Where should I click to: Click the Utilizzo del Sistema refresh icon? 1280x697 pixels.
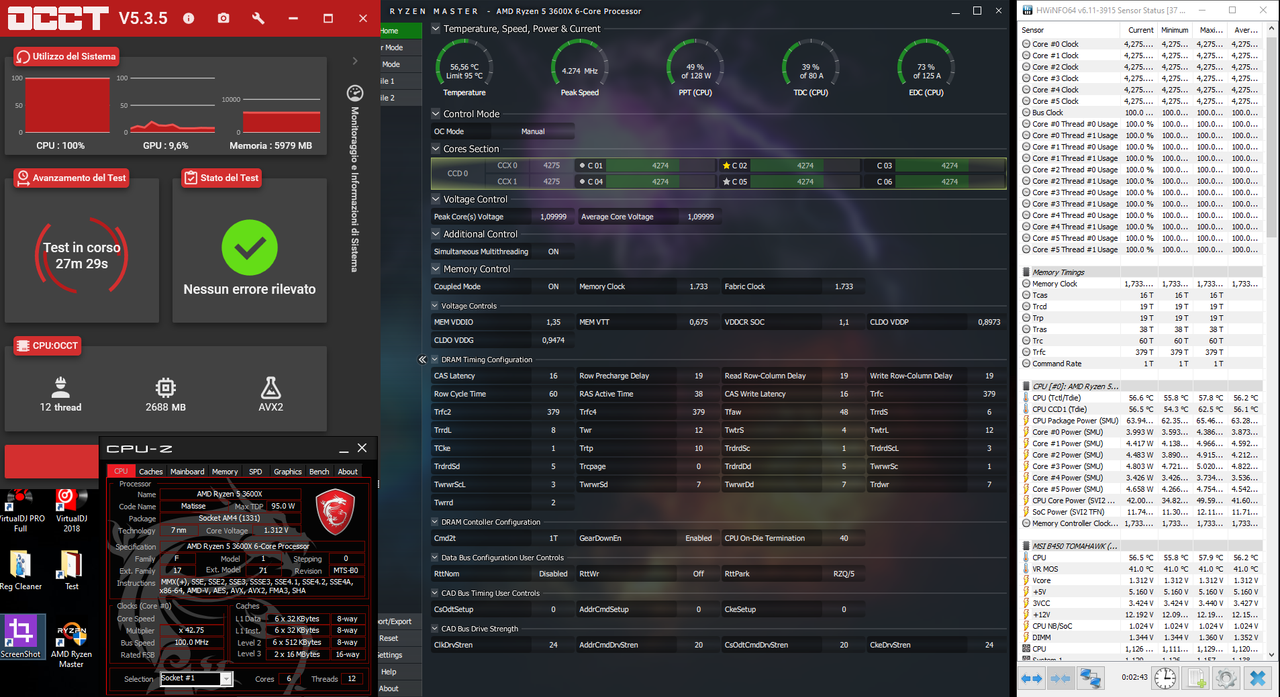pos(23,57)
